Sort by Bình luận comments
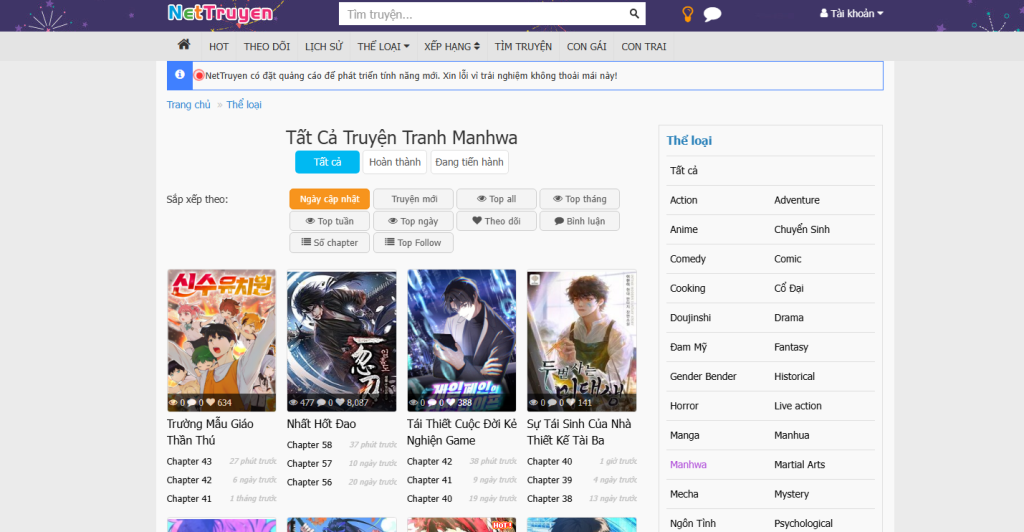 [579, 221]
